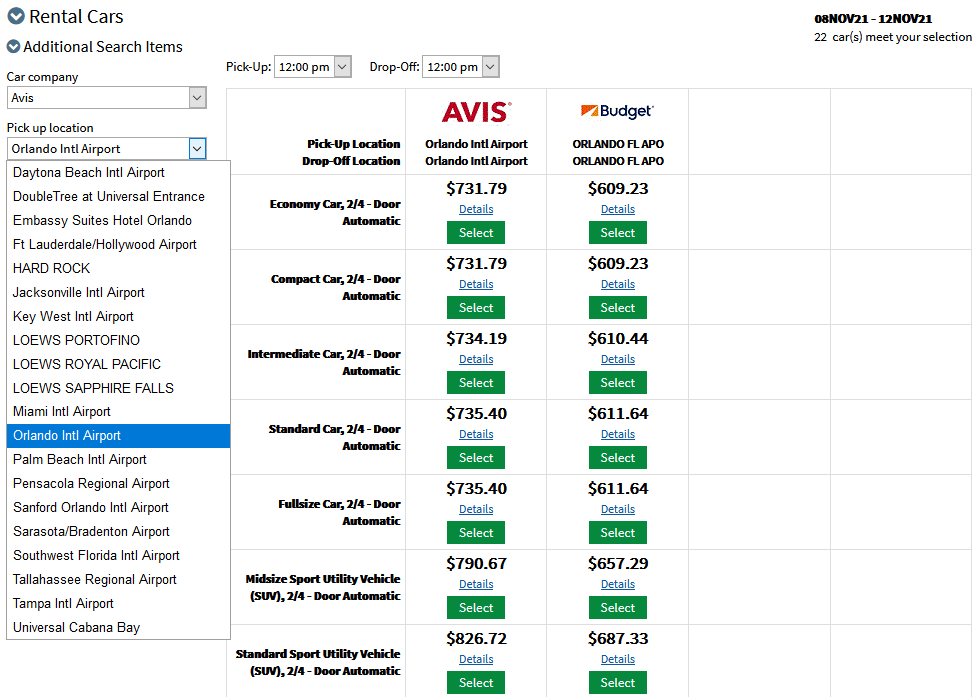Screen dimensions: 972x697
Task: Show Details for Avis Intermediate Car
Action: pyautogui.click(x=476, y=360)
